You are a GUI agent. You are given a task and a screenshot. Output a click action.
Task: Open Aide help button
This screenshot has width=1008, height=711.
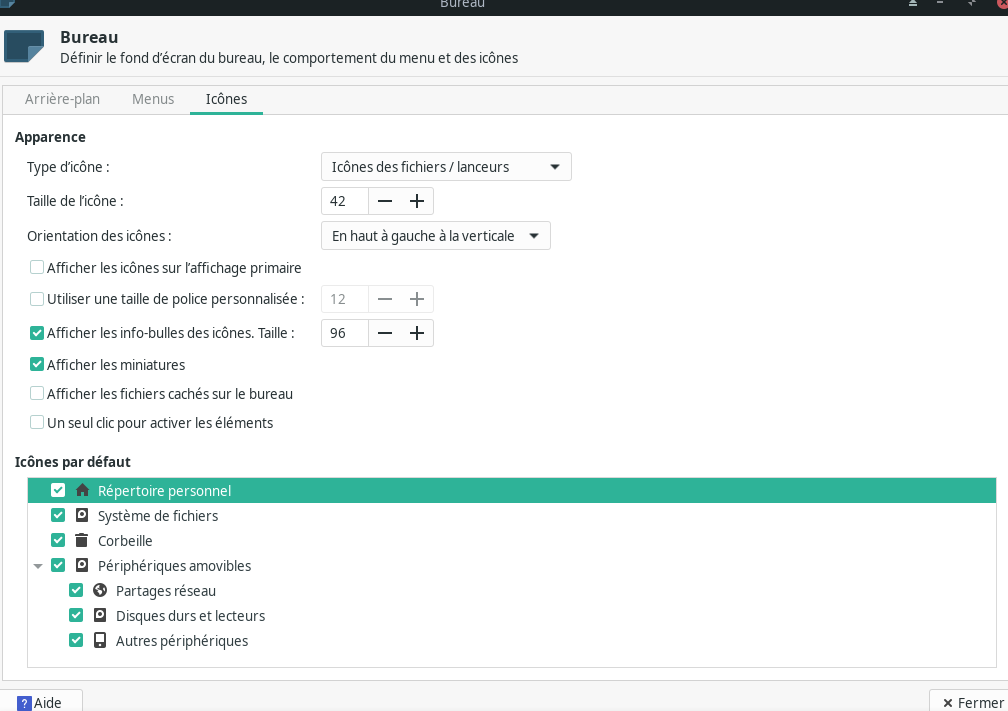(x=40, y=703)
